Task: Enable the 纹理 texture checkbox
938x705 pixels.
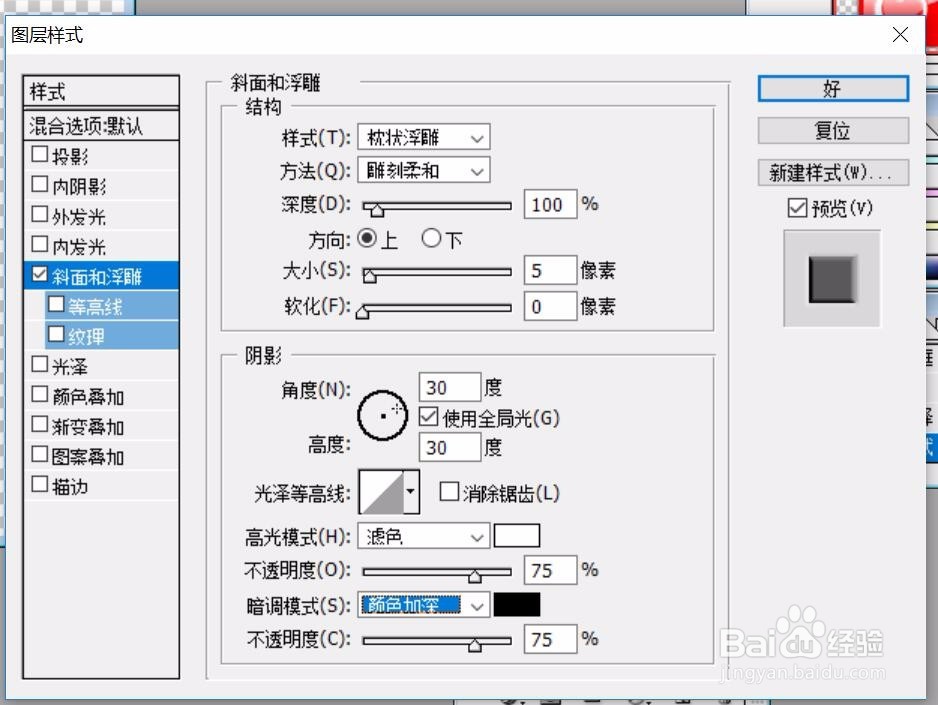Action: click(x=56, y=334)
